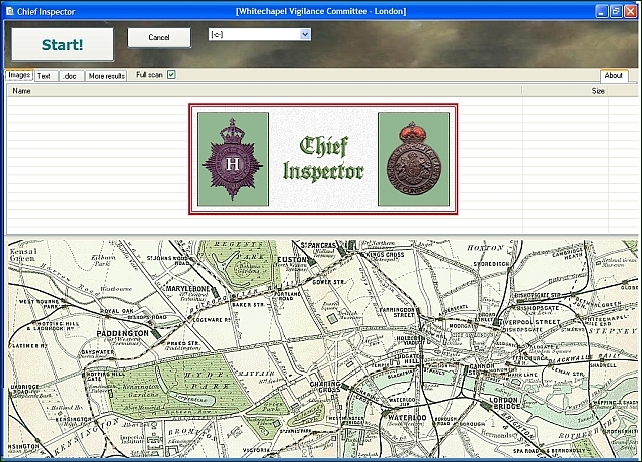Toggle the Full scan checkbox
The height and width of the screenshot is (462, 642).
tap(171, 75)
